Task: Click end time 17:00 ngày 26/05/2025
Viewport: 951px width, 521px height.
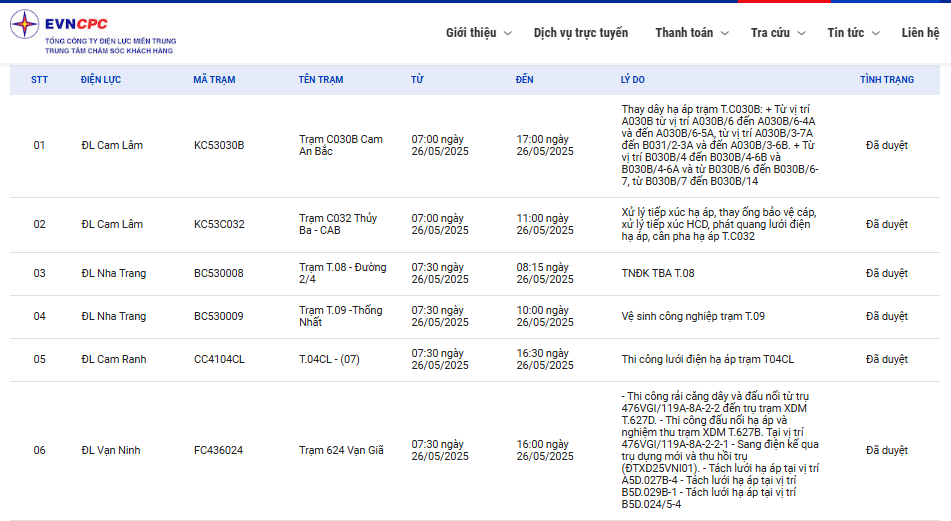Action: [545, 145]
